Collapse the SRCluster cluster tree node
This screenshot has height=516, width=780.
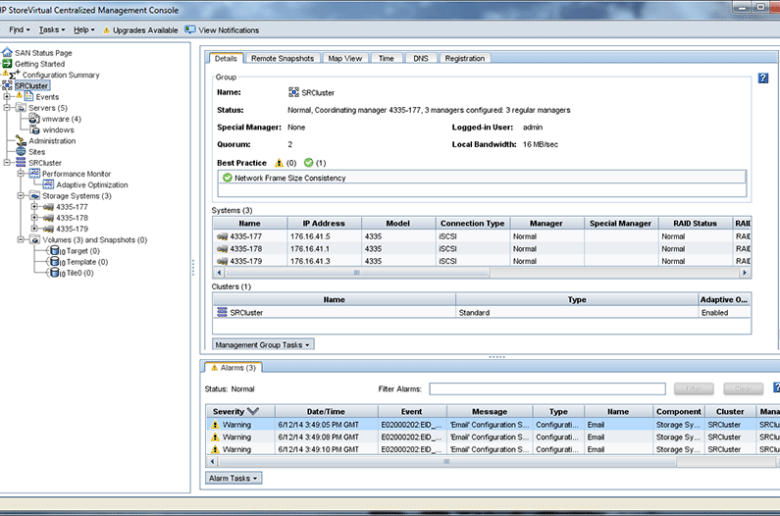pyautogui.click(x=7, y=163)
